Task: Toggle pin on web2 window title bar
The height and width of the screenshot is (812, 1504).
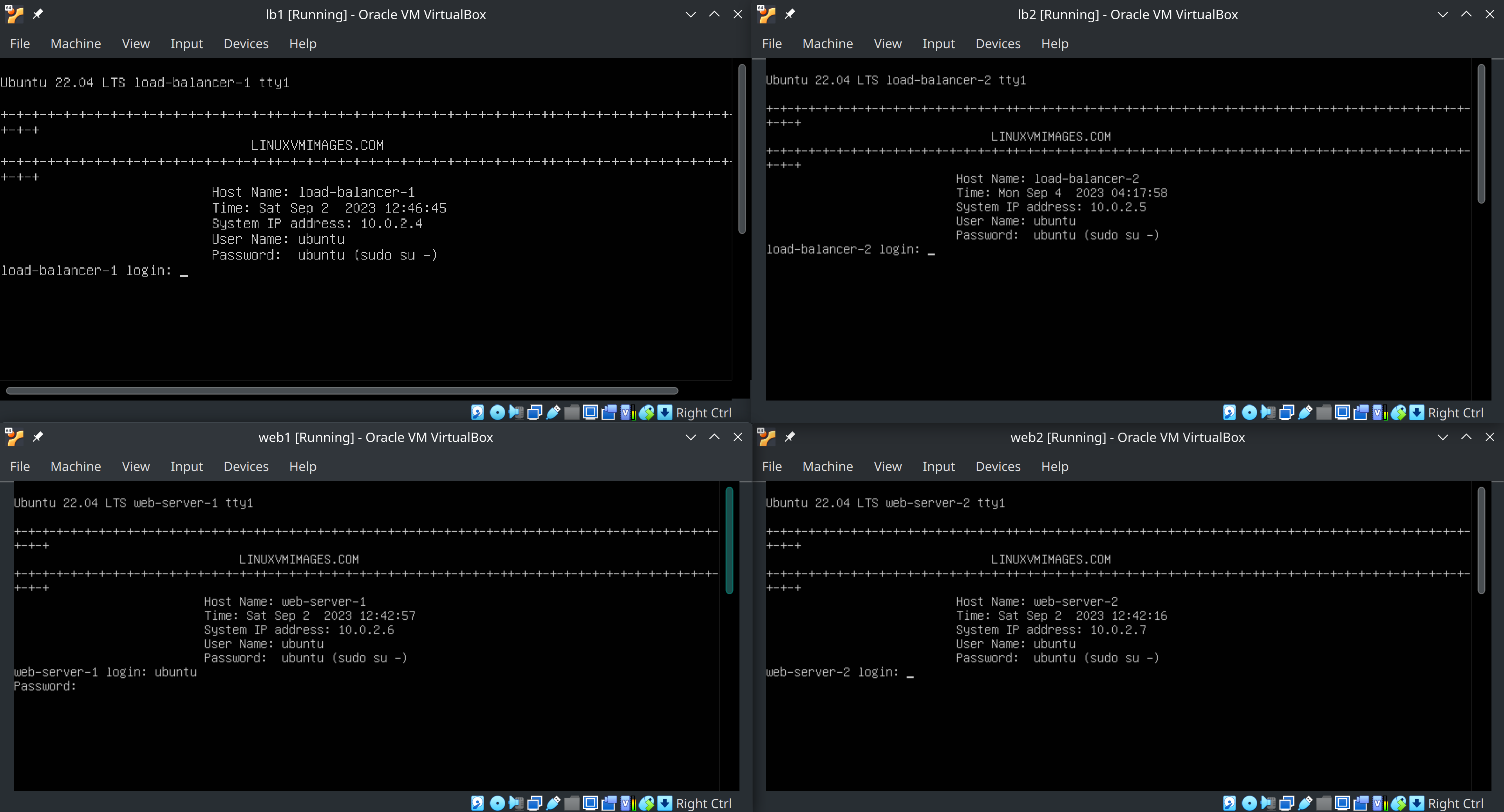Action: pos(790,437)
